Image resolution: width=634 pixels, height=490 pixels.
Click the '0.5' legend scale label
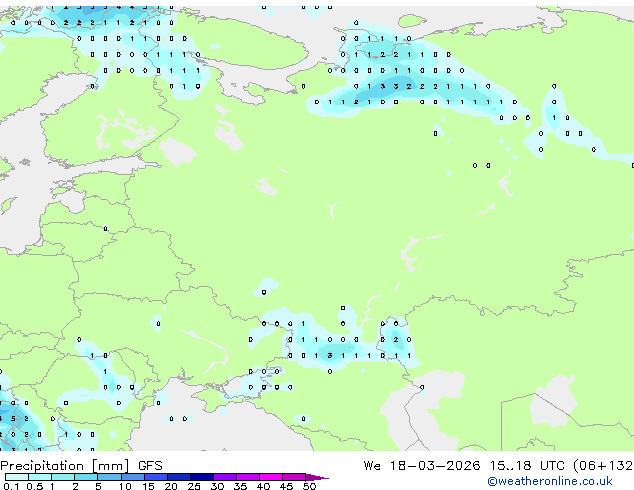click(35, 486)
